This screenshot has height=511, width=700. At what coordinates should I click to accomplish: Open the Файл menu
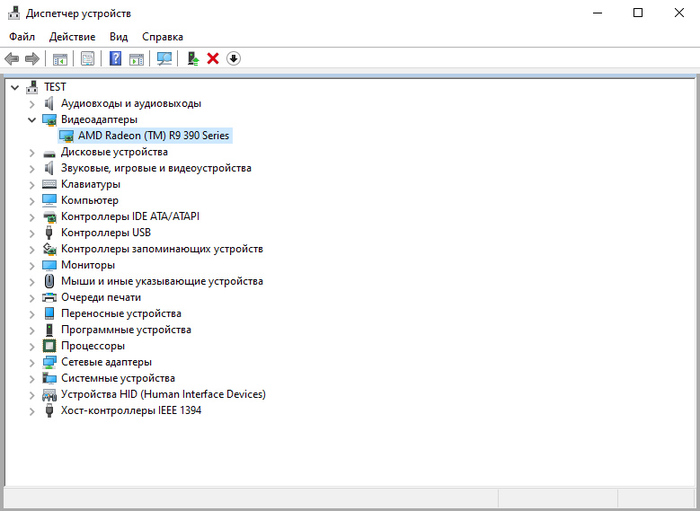point(22,36)
